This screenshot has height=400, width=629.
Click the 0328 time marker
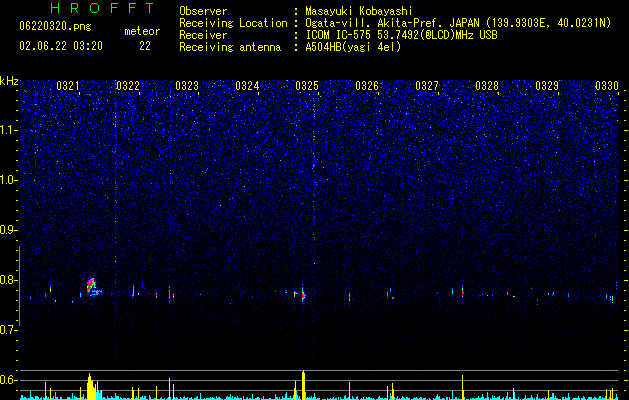coord(487,86)
